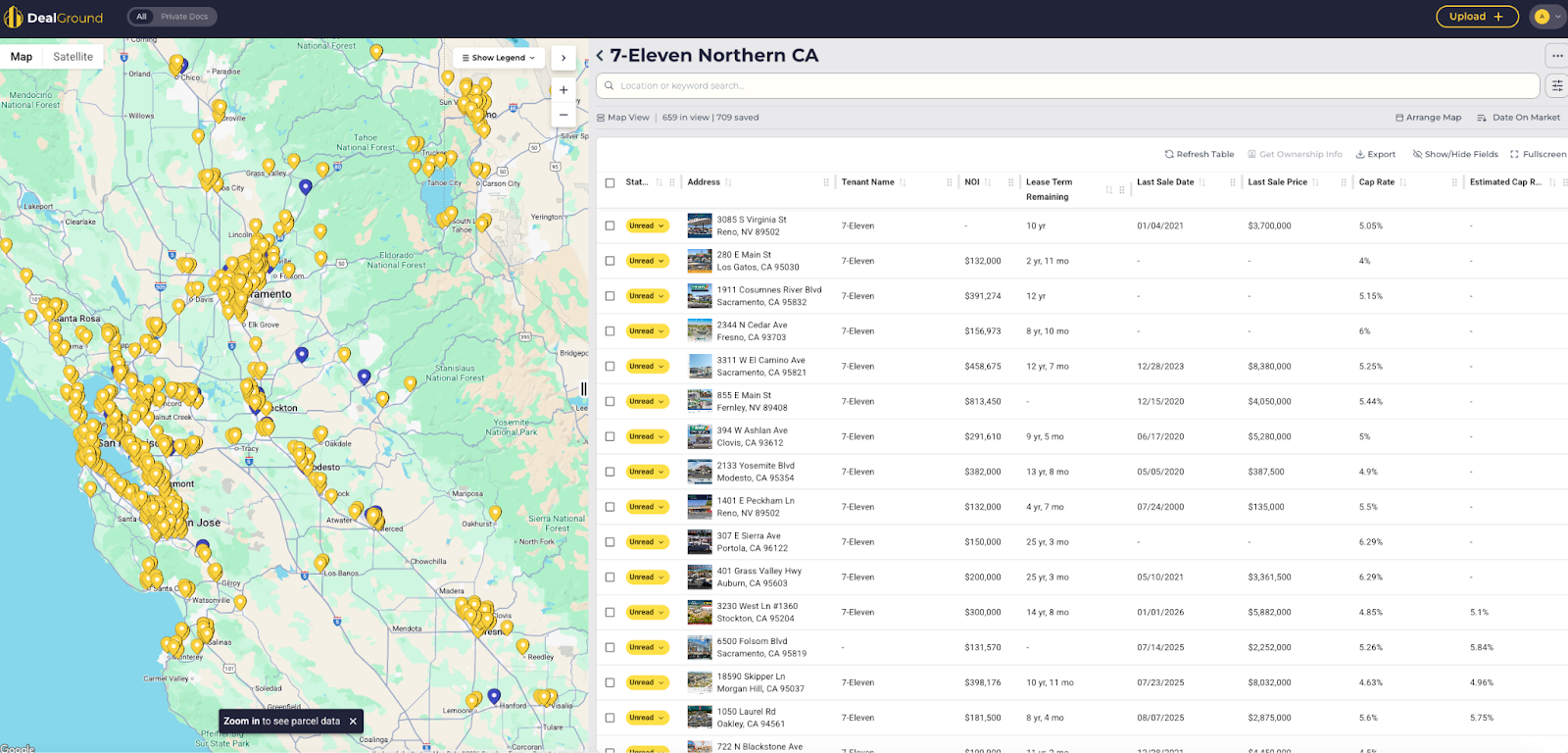Click the Map View label

[x=623, y=118]
